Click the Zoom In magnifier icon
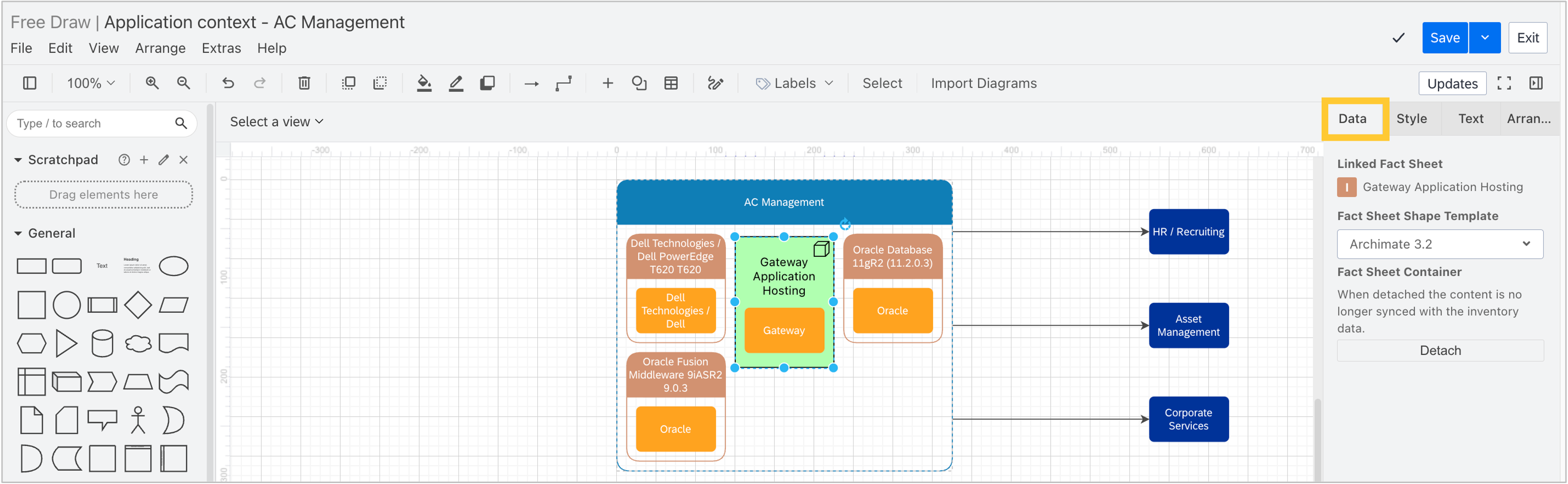This screenshot has height=484, width=1568. coord(152,83)
